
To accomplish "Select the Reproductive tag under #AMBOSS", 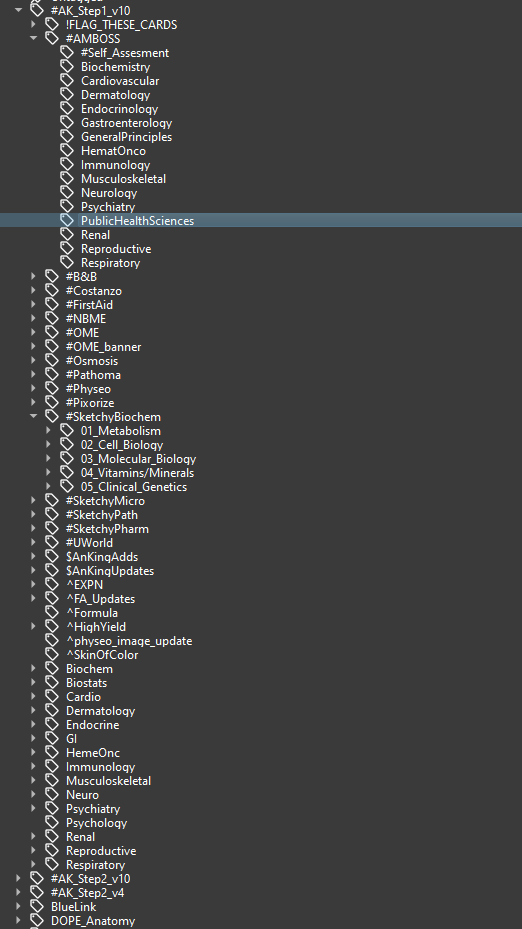I will click(x=116, y=249).
